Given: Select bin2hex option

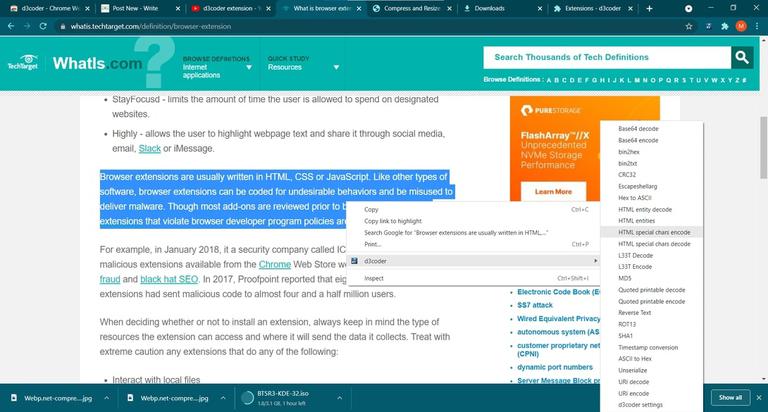Looking at the screenshot, I should (651, 152).
